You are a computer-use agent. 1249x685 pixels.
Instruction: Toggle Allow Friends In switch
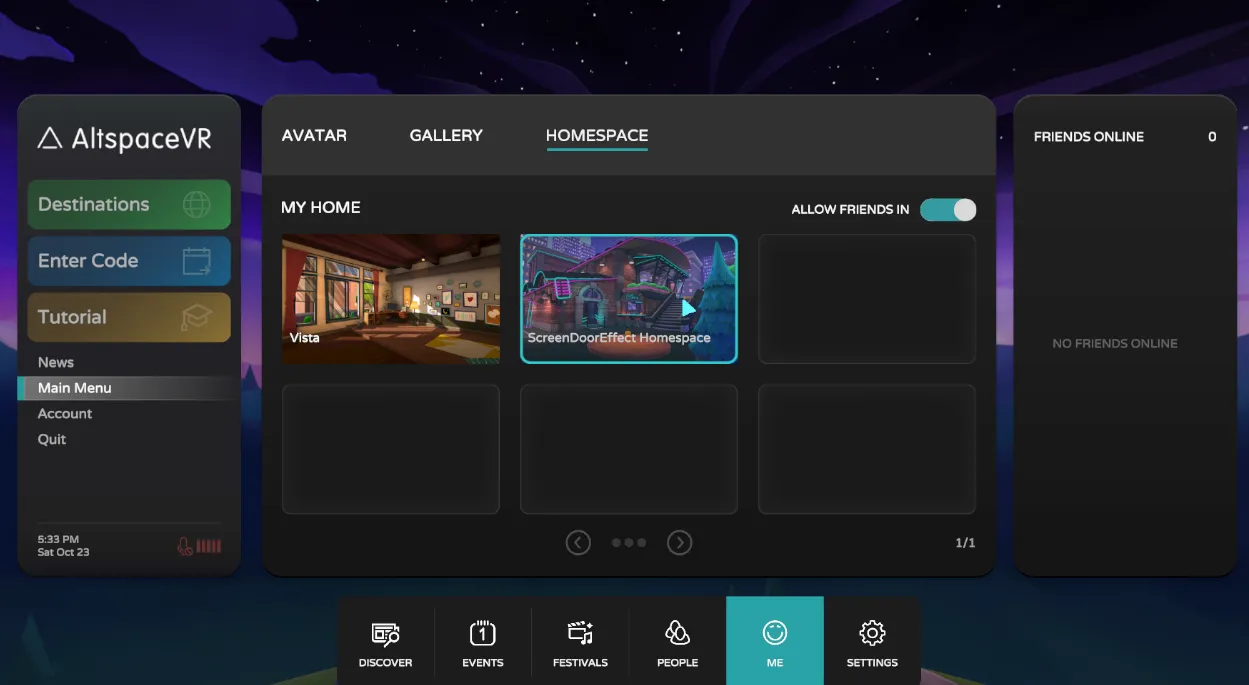click(x=948, y=209)
